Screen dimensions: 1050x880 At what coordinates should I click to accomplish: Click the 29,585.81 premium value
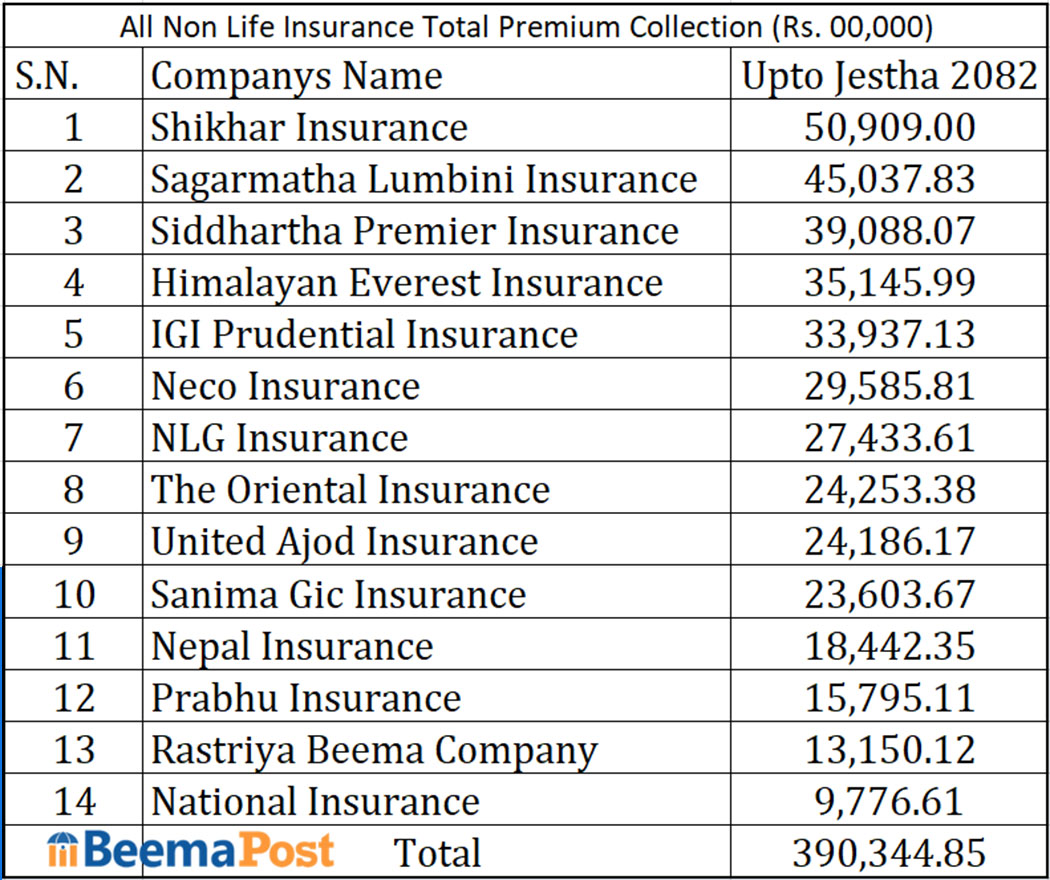pos(889,386)
